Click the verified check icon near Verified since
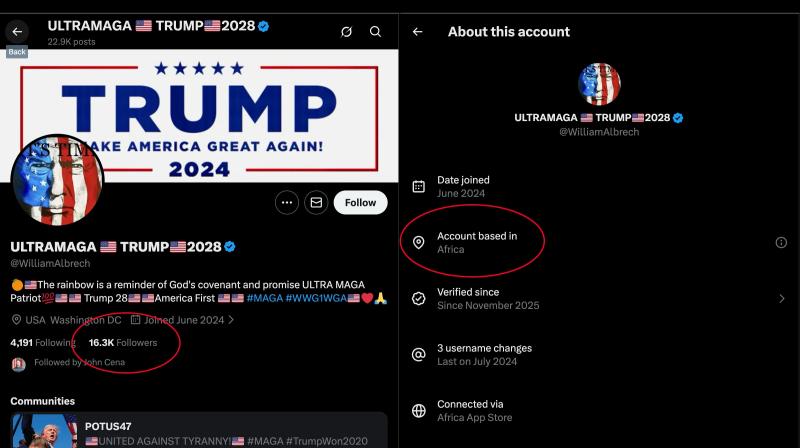 [419, 298]
